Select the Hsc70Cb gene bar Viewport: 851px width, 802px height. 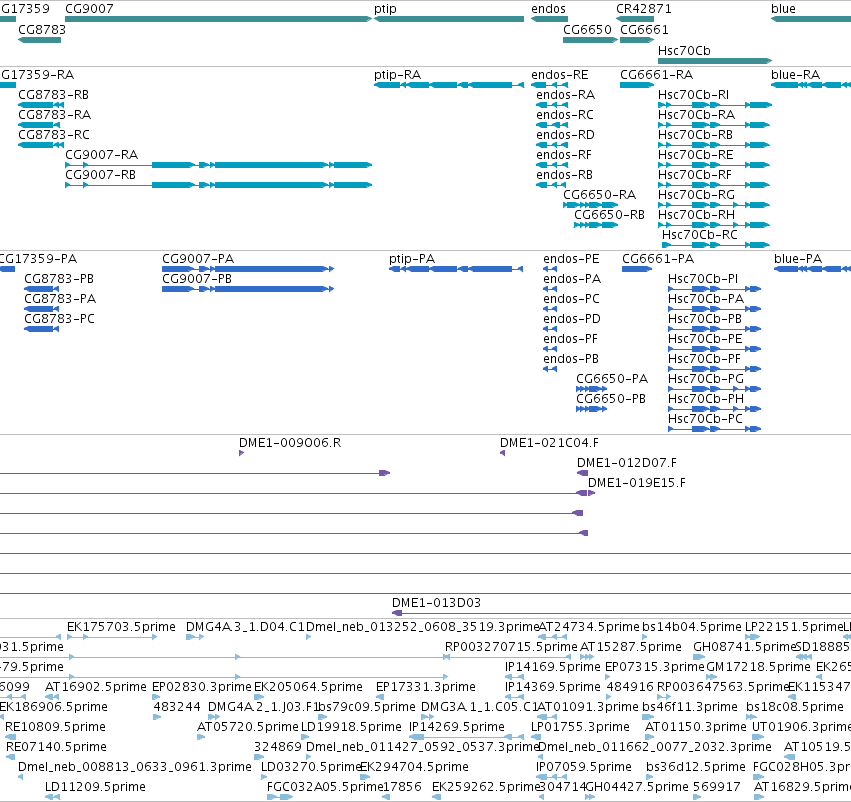pyautogui.click(x=715, y=61)
